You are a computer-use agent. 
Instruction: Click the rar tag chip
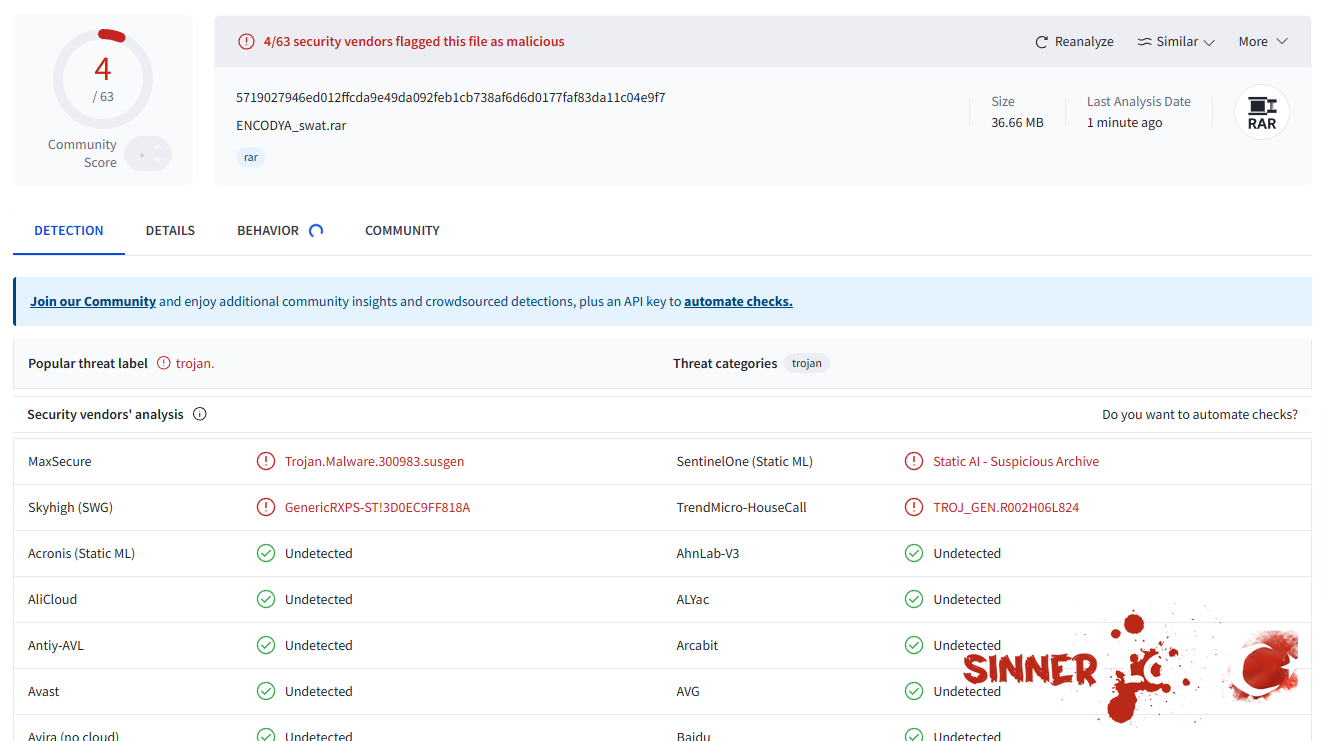click(251, 157)
